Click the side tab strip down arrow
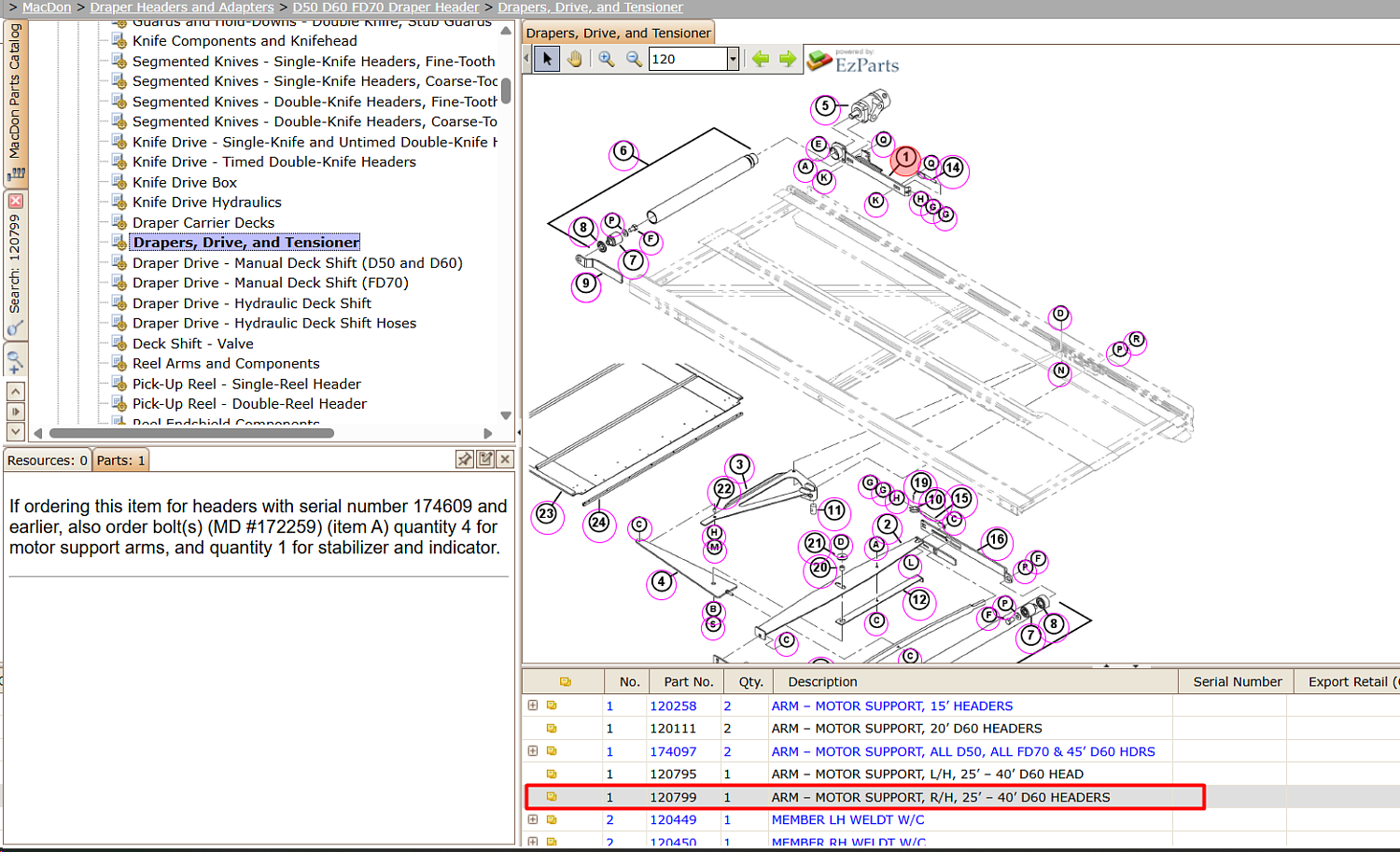 click(15, 432)
